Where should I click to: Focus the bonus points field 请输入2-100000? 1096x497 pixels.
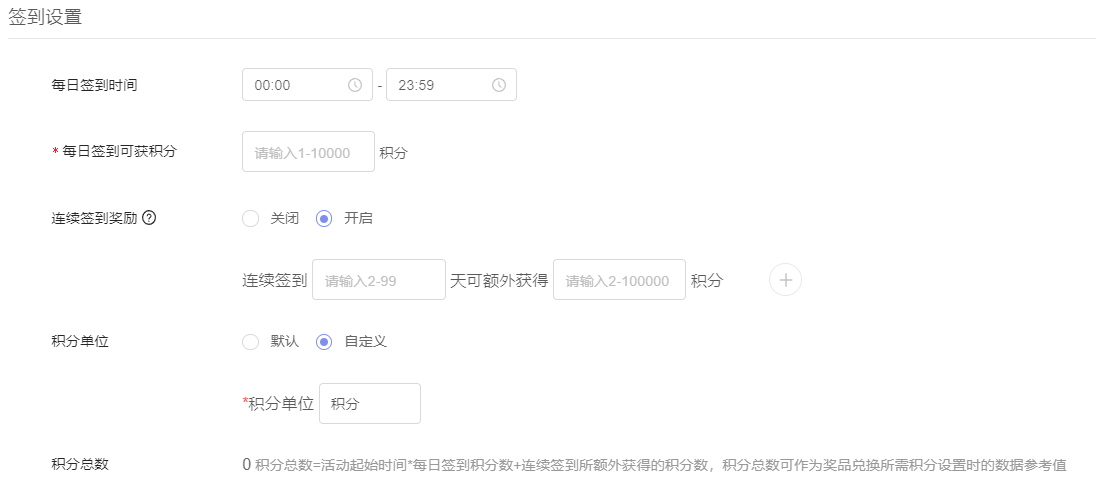[619, 280]
